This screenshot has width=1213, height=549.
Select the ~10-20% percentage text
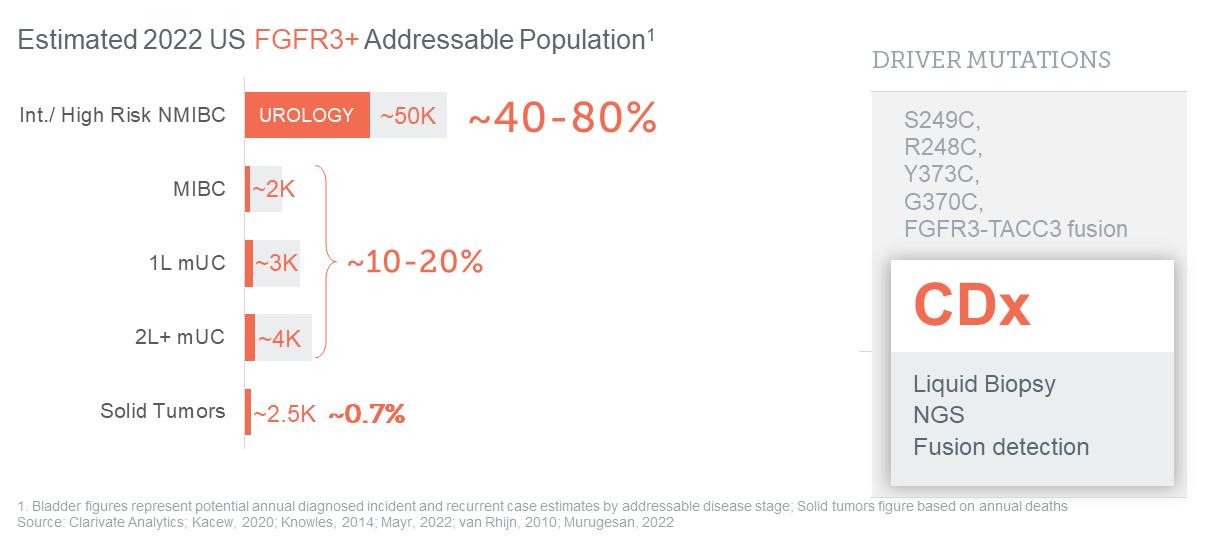pyautogui.click(x=415, y=262)
